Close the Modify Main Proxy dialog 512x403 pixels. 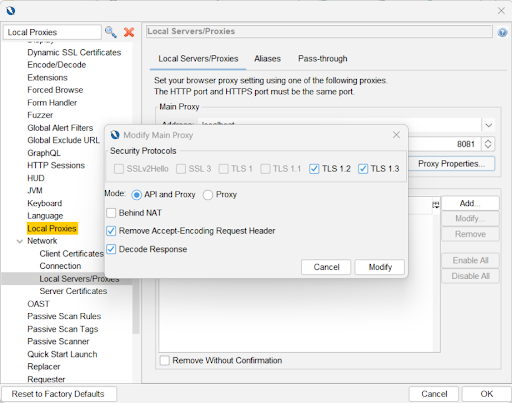coord(396,135)
